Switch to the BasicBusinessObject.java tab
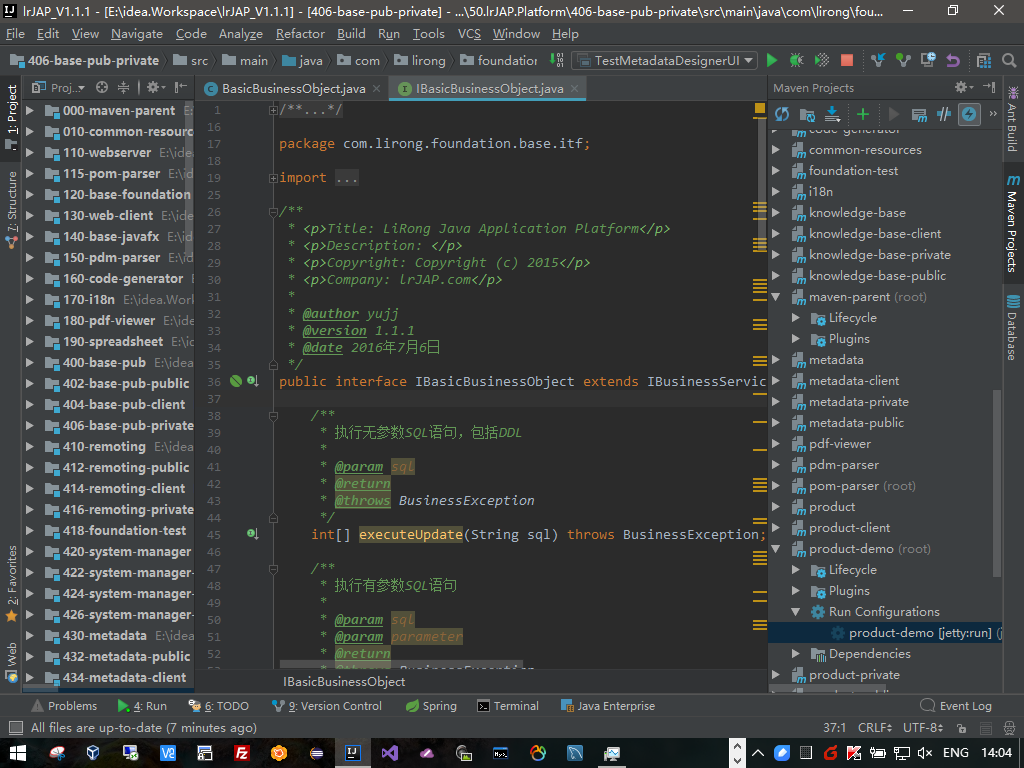 (293, 89)
